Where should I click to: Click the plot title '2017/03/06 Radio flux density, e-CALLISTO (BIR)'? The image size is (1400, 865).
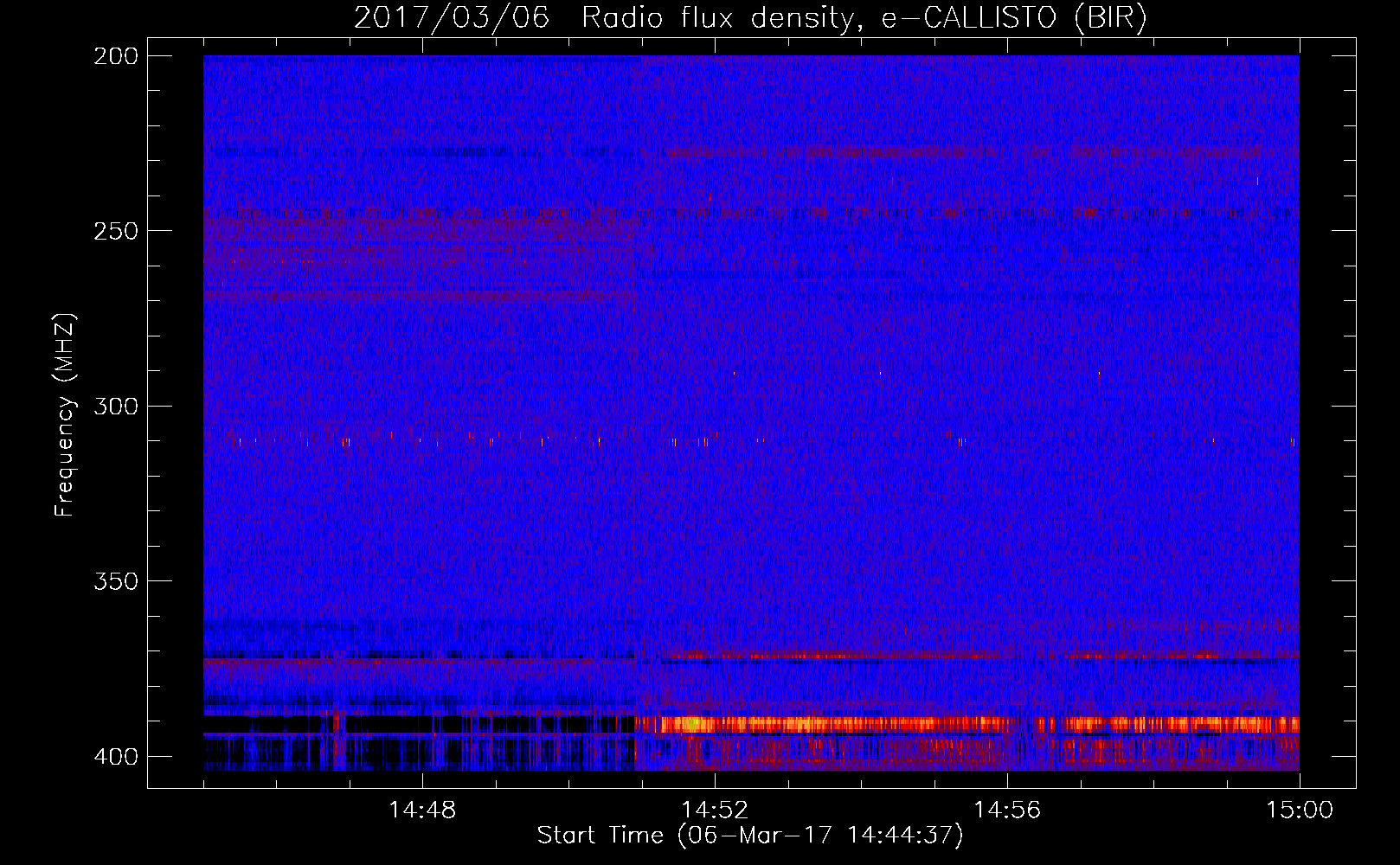tap(750, 17)
